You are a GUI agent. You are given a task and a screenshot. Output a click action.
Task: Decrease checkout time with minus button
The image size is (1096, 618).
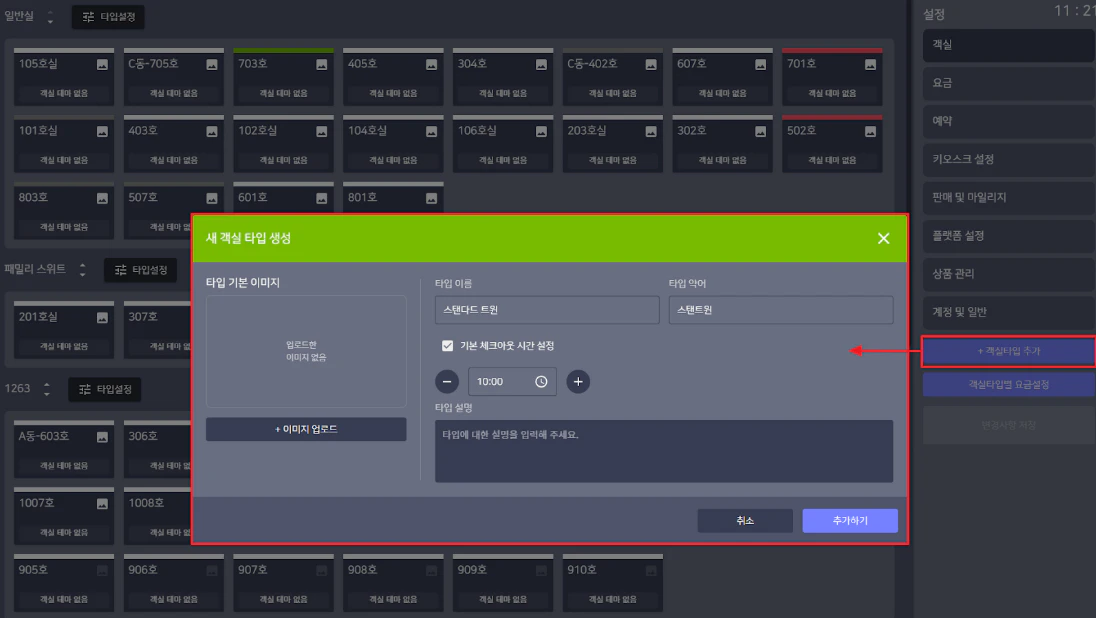point(447,382)
